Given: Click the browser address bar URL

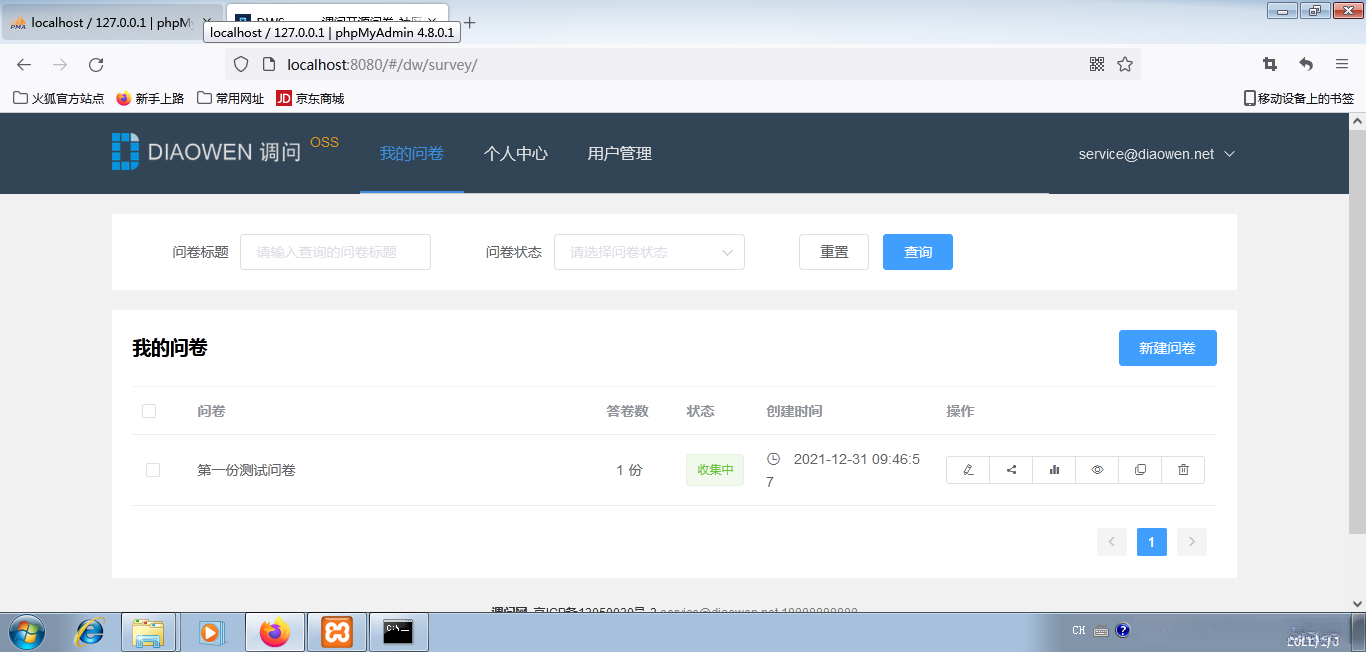Looking at the screenshot, I should pyautogui.click(x=382, y=64).
